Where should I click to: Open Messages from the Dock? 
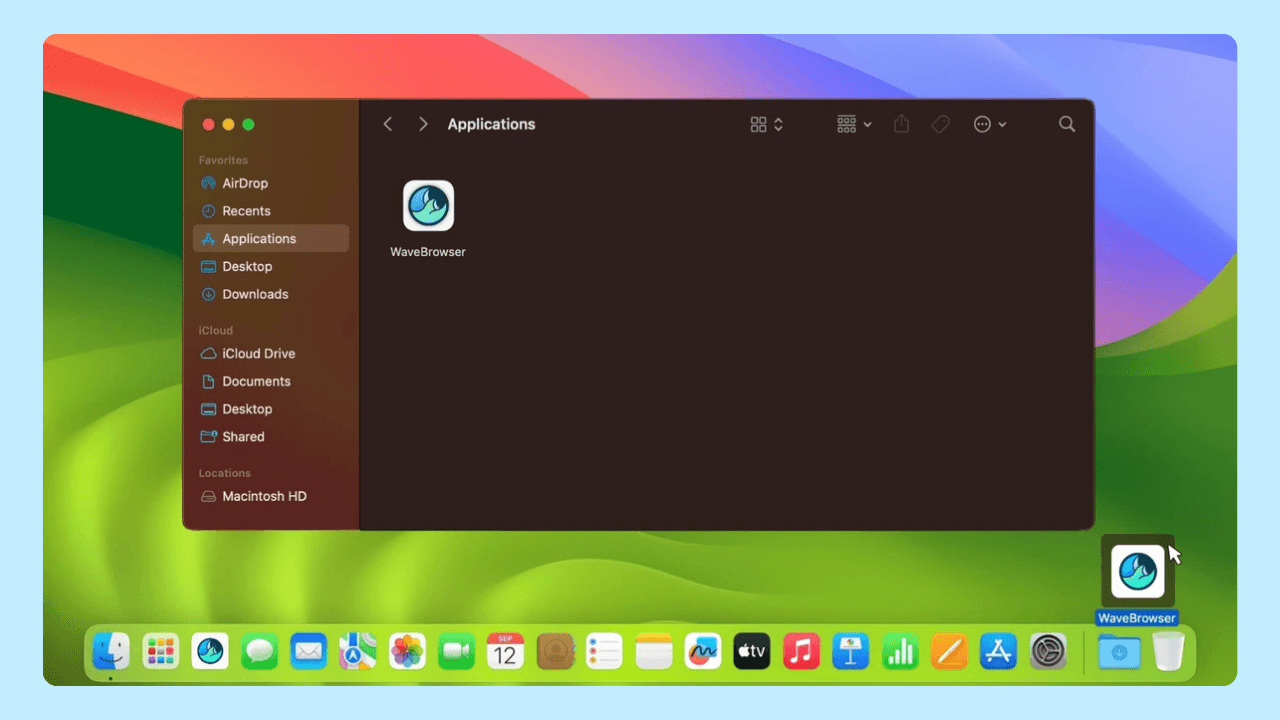coord(259,652)
